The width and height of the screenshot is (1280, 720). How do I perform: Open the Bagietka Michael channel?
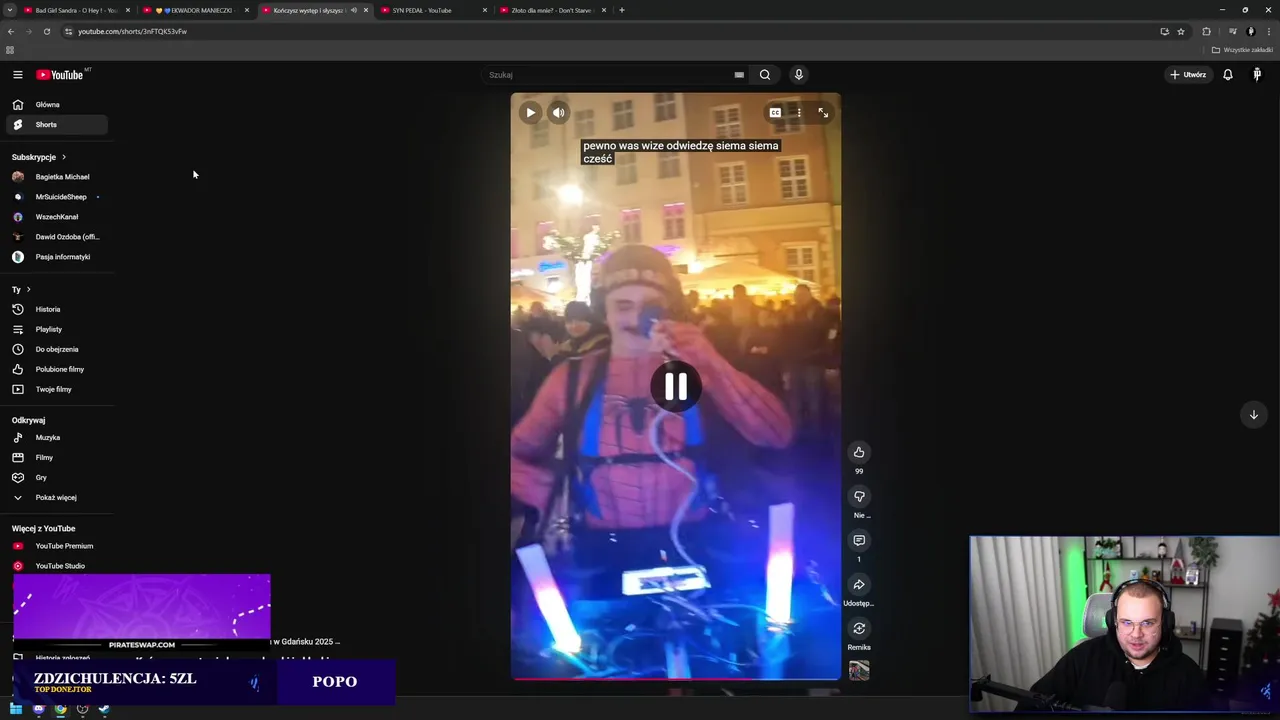point(56,177)
